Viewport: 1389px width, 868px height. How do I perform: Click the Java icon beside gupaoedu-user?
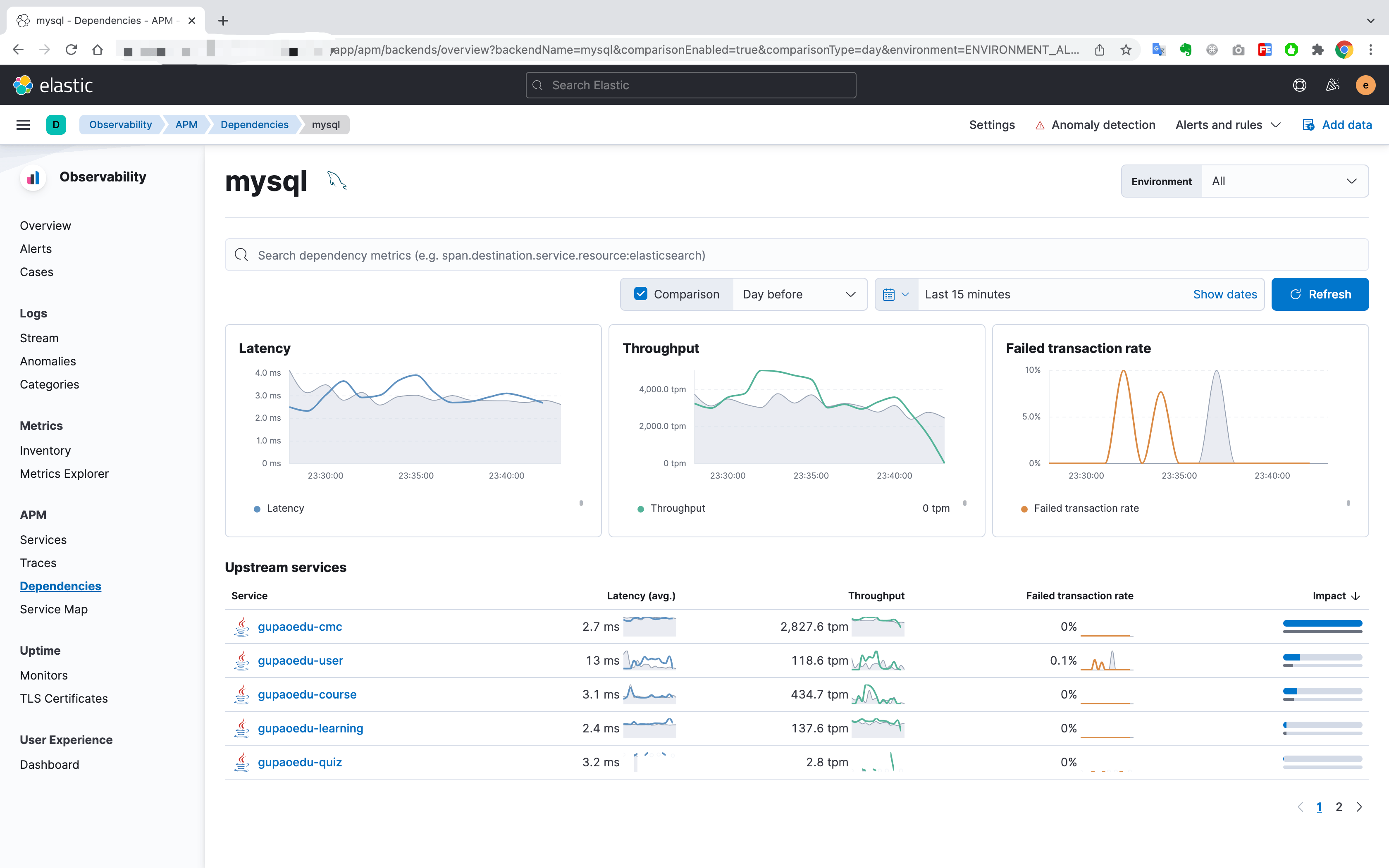coord(242,660)
